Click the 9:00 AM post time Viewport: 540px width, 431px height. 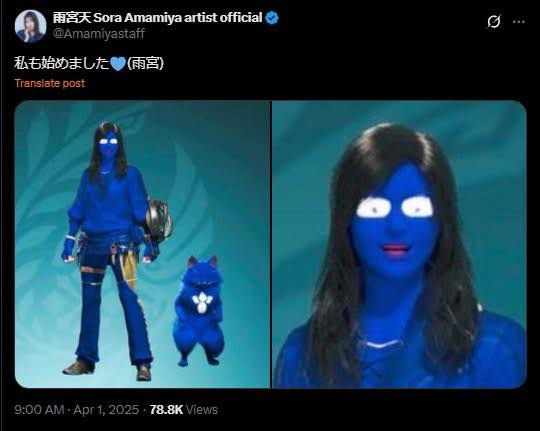point(39,410)
